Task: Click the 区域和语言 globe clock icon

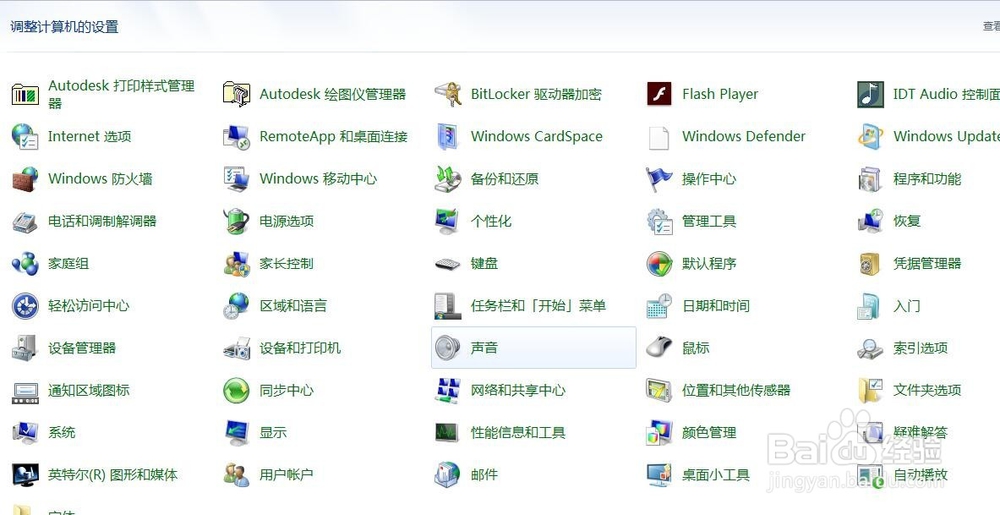Action: (x=237, y=306)
